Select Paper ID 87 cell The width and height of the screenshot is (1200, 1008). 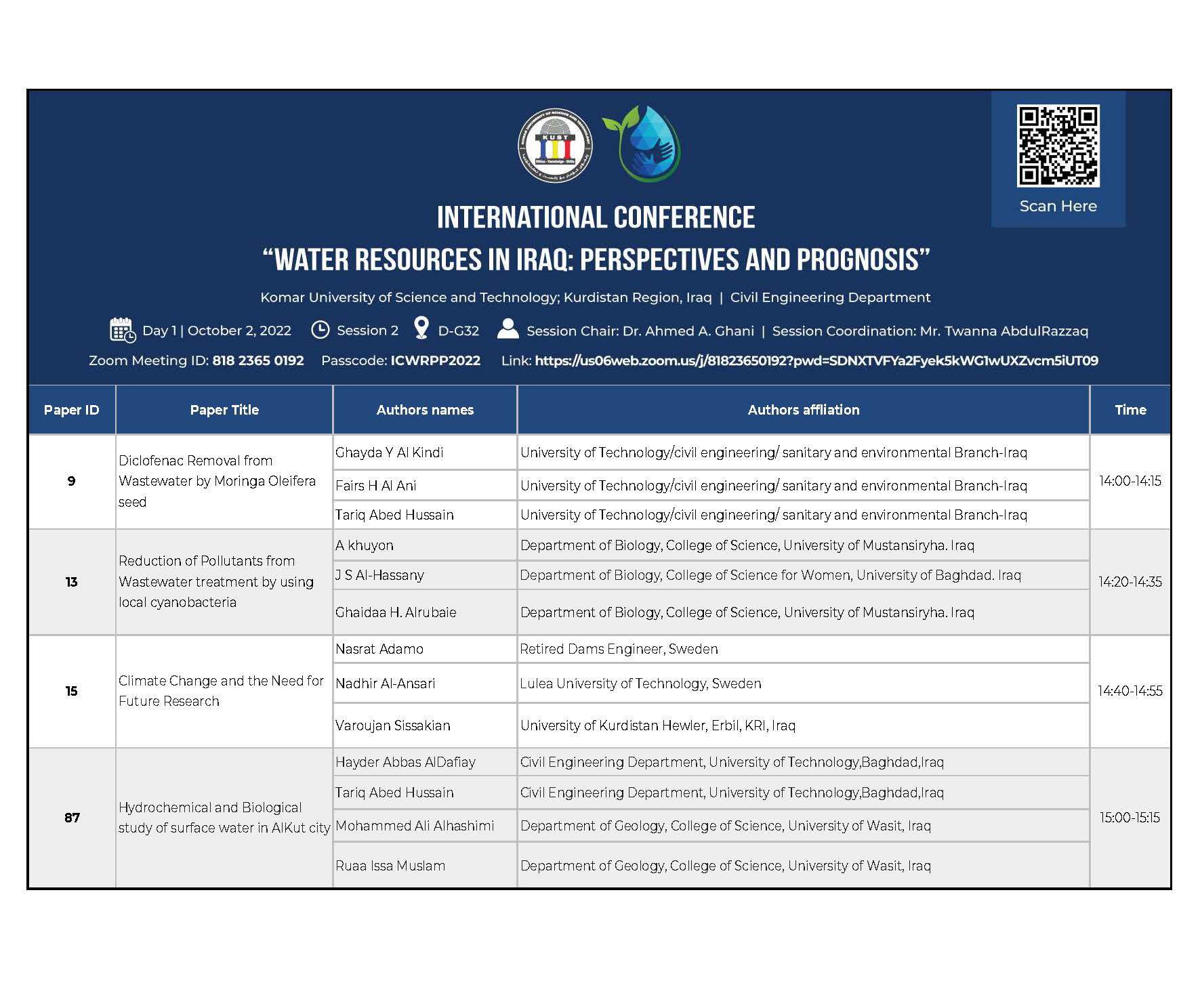tap(72, 818)
